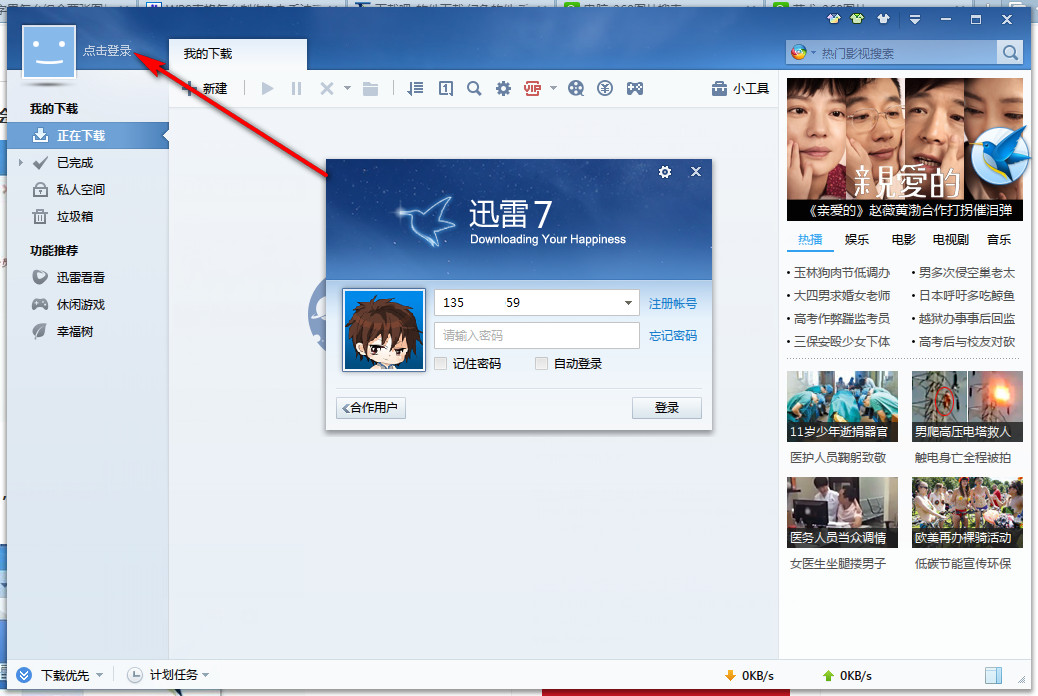Image resolution: width=1038 pixels, height=696 pixels.
Task: Click the 合作用户 button
Action: 371,408
